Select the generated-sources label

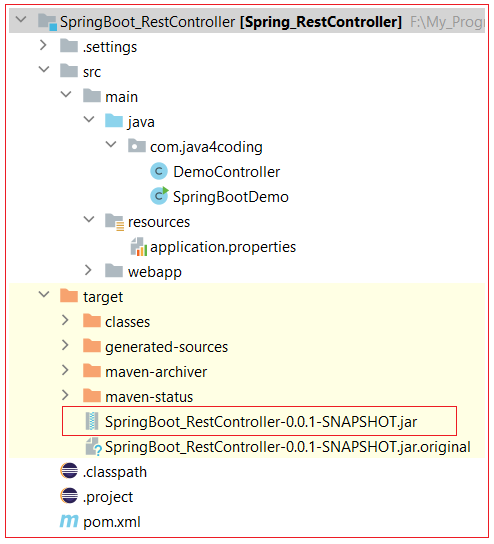[x=167, y=347]
